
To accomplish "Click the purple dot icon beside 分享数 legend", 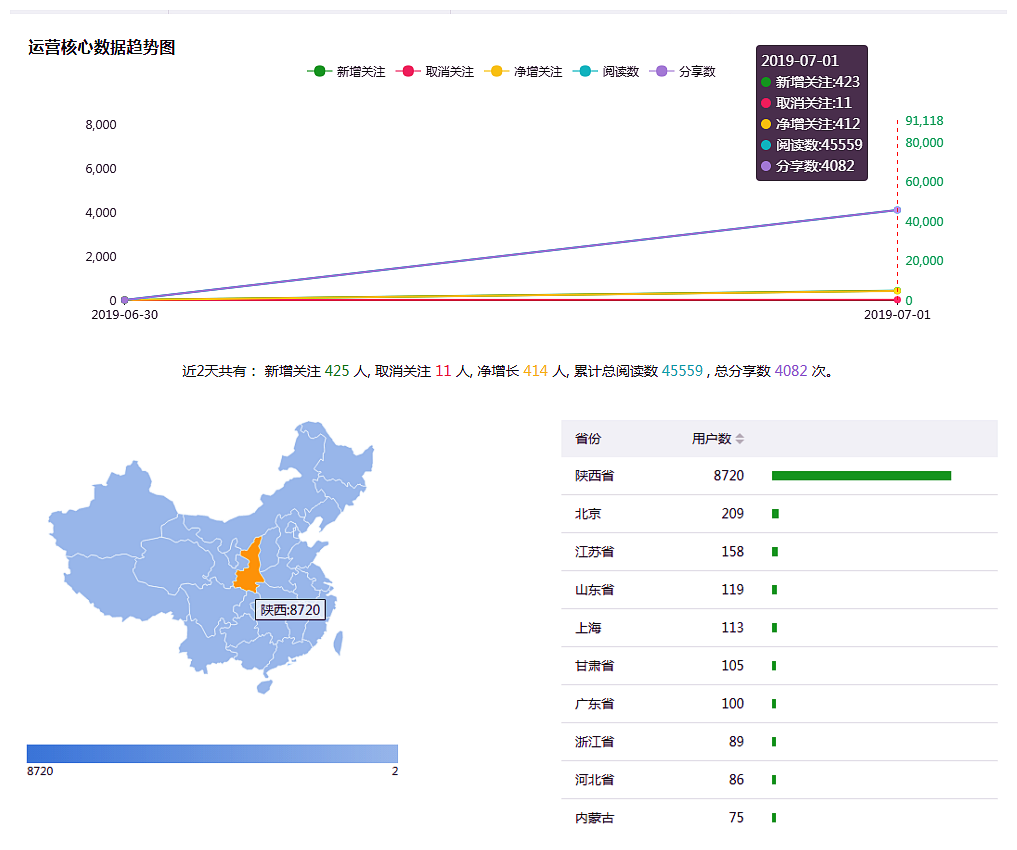I will click(660, 71).
